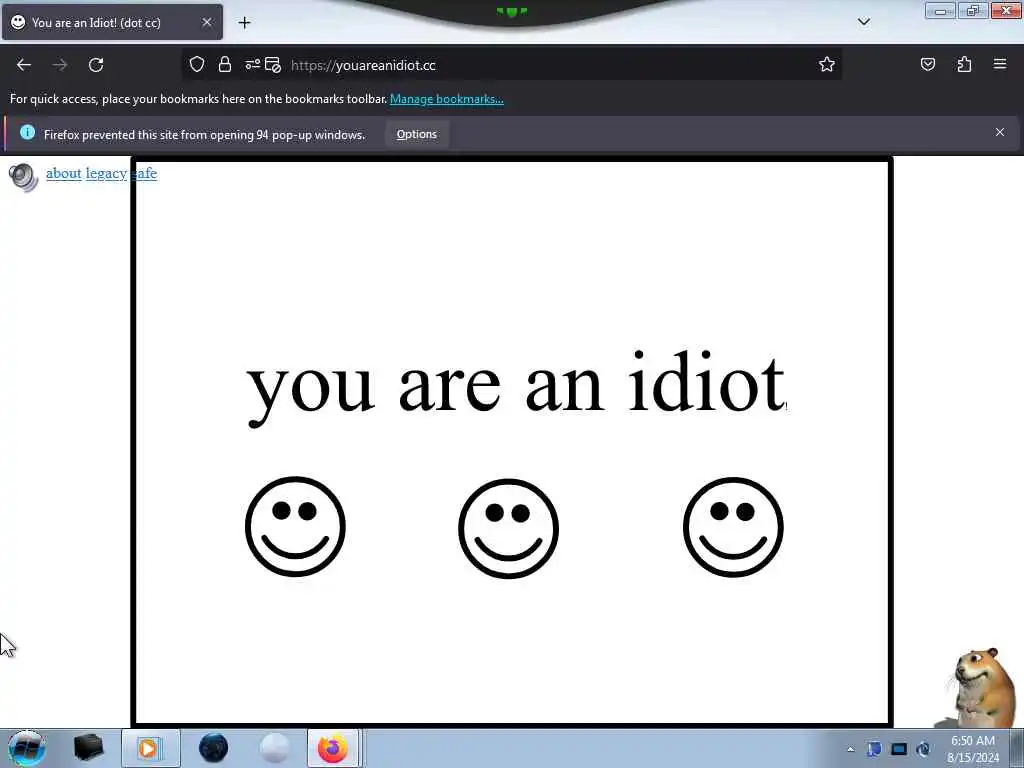Click the right smiley face
This screenshot has height=768, width=1024.
pyautogui.click(x=733, y=527)
